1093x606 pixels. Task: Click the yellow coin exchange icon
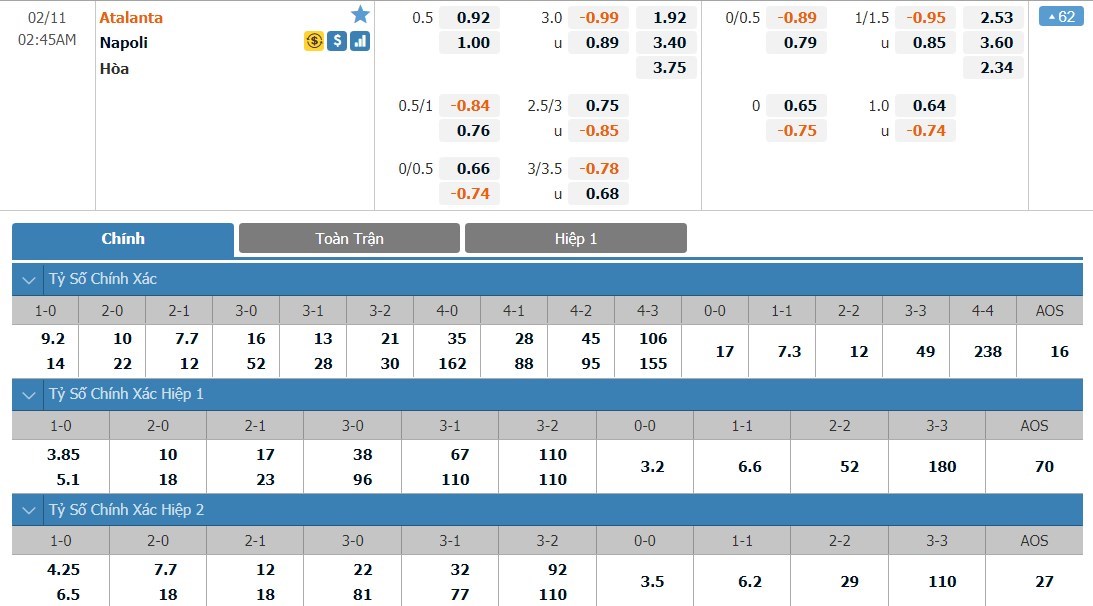pyautogui.click(x=313, y=42)
